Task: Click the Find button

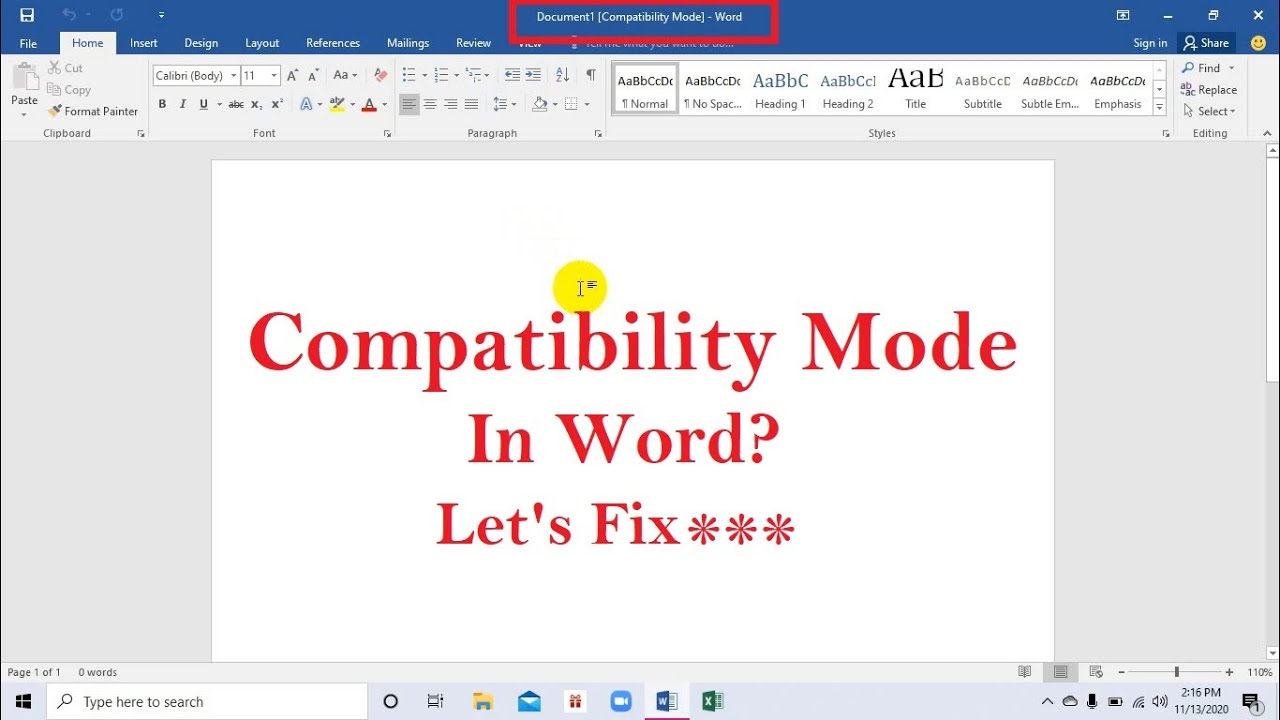Action: pos(1200,68)
